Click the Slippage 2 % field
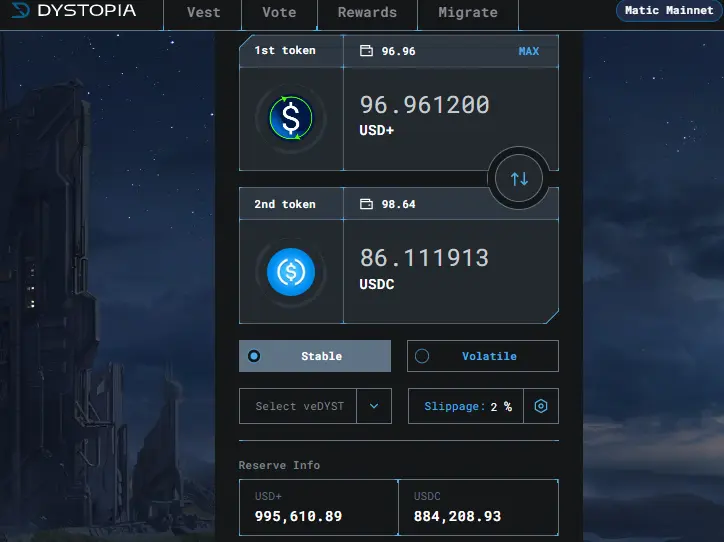The image size is (724, 542). click(466, 406)
